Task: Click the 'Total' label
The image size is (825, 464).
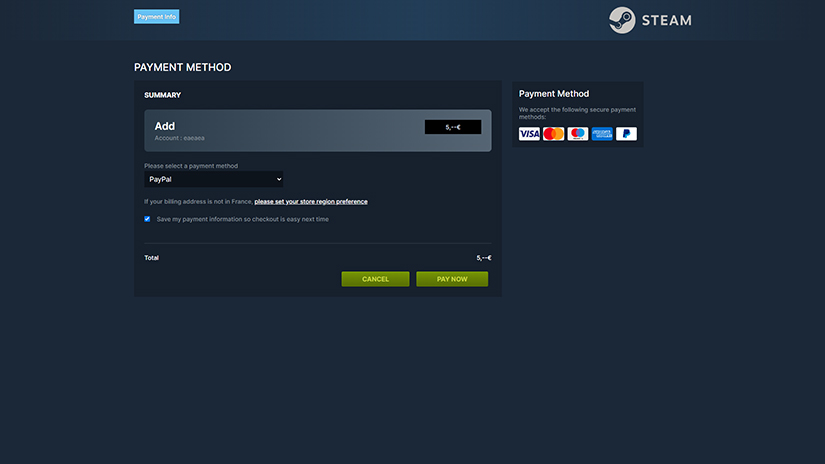Action: (x=152, y=258)
